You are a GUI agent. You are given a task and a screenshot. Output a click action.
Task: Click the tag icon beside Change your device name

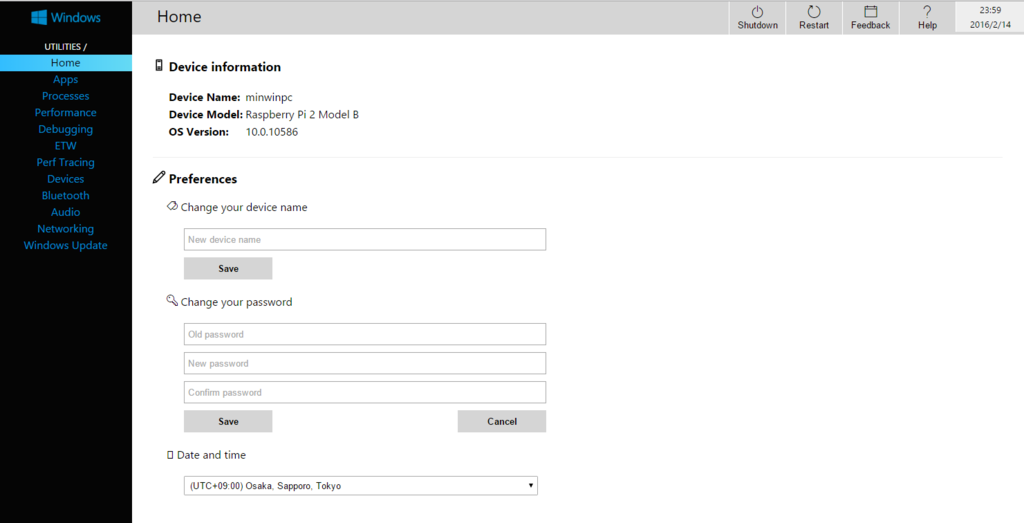[172, 206]
